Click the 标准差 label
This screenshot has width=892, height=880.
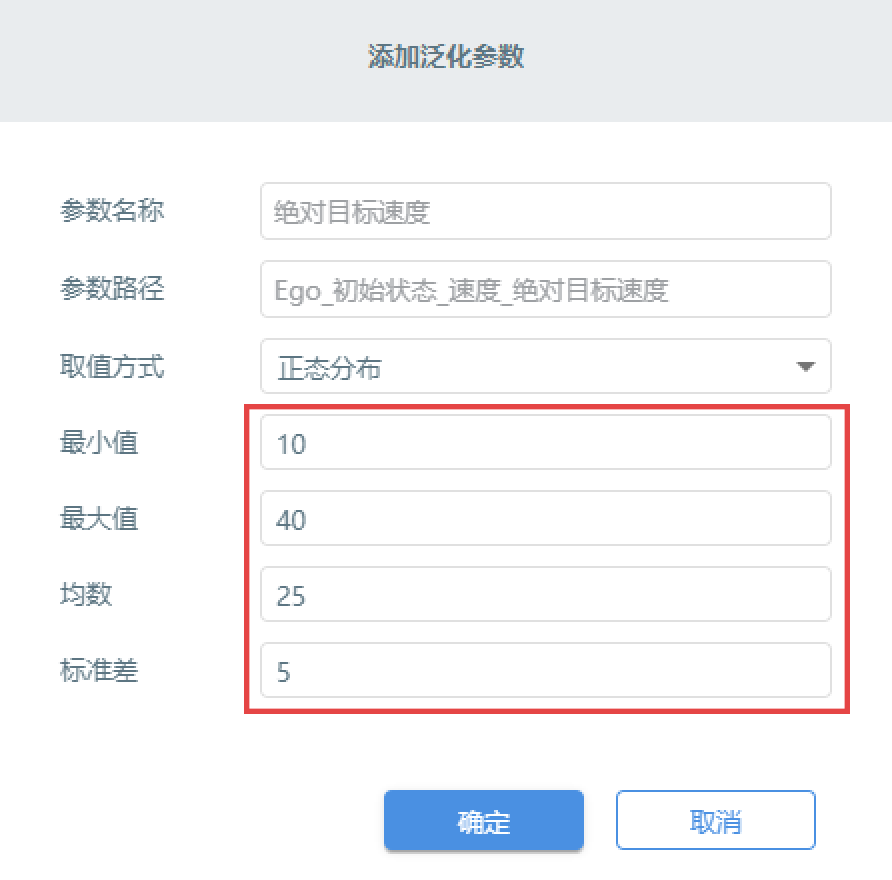99,671
